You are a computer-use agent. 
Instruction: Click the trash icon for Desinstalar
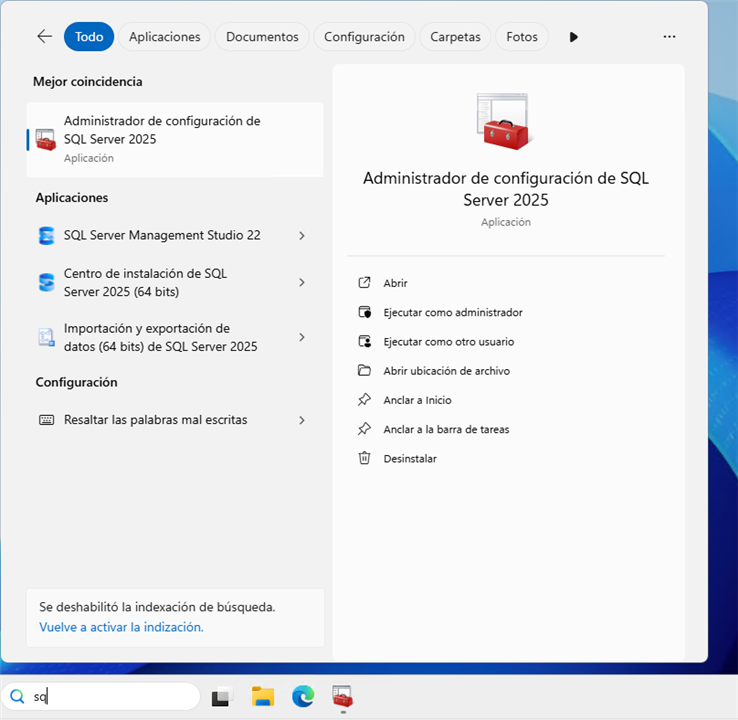(x=364, y=458)
